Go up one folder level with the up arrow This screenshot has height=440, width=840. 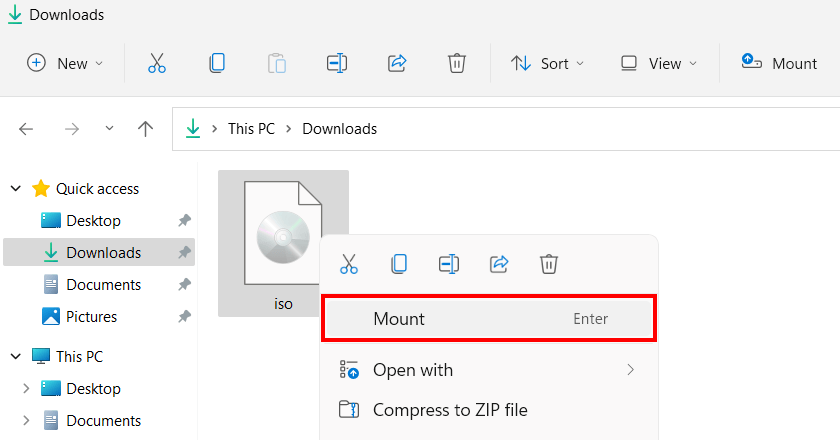145,129
